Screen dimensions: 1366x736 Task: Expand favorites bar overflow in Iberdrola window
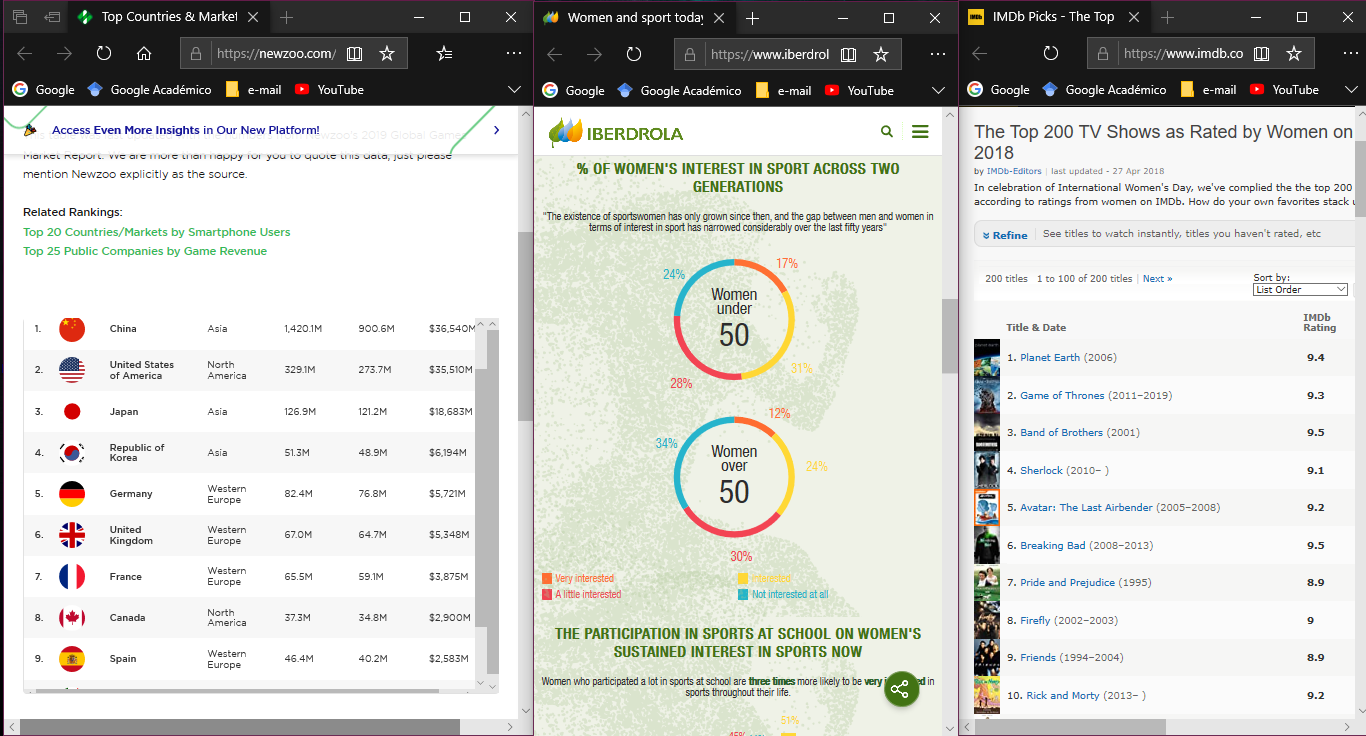pos(938,90)
